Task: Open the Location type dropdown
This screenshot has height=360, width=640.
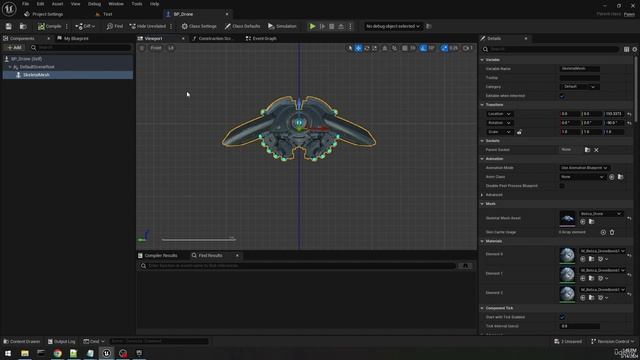Action: (x=499, y=114)
